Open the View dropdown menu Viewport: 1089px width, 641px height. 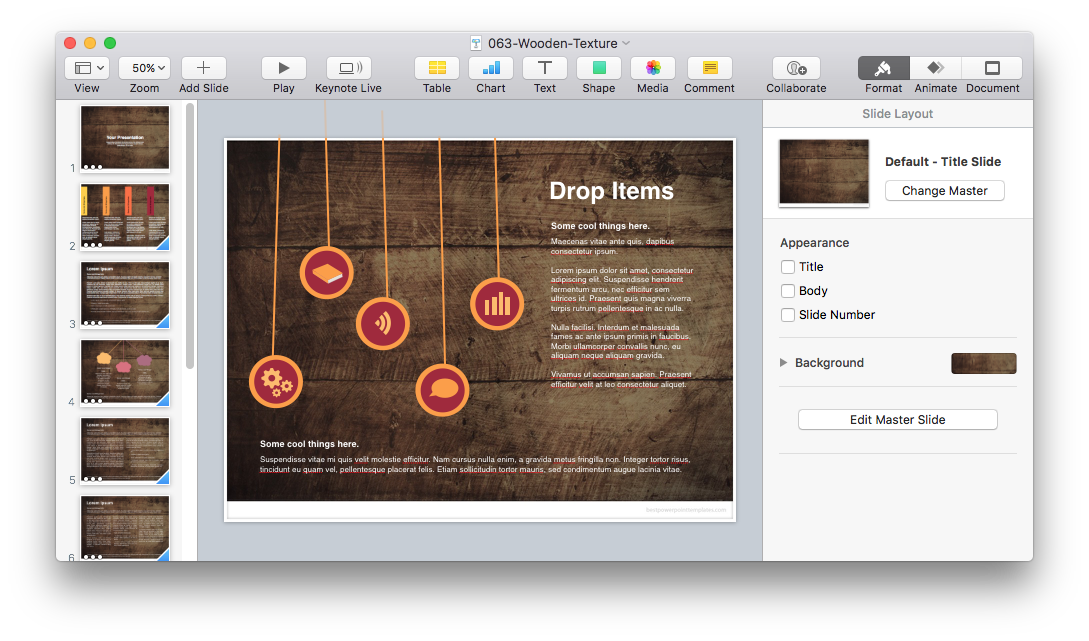87,68
